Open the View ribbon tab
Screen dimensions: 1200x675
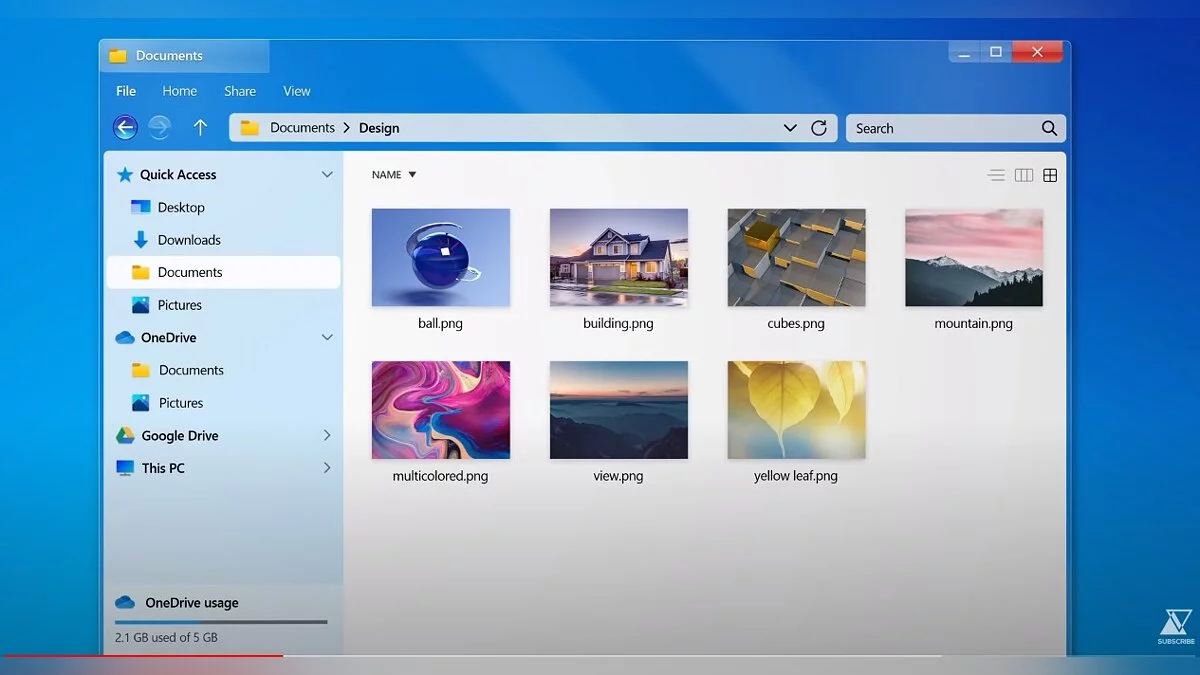[x=297, y=91]
